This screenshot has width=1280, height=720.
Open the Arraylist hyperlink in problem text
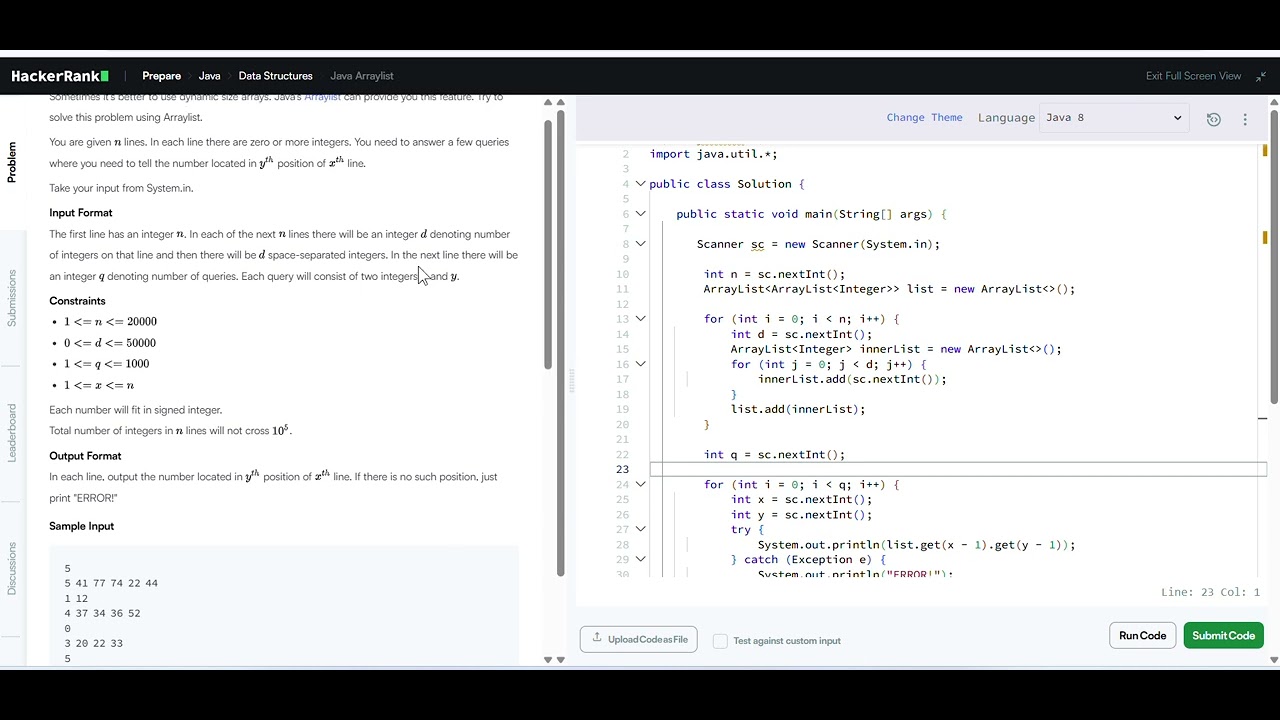(322, 97)
